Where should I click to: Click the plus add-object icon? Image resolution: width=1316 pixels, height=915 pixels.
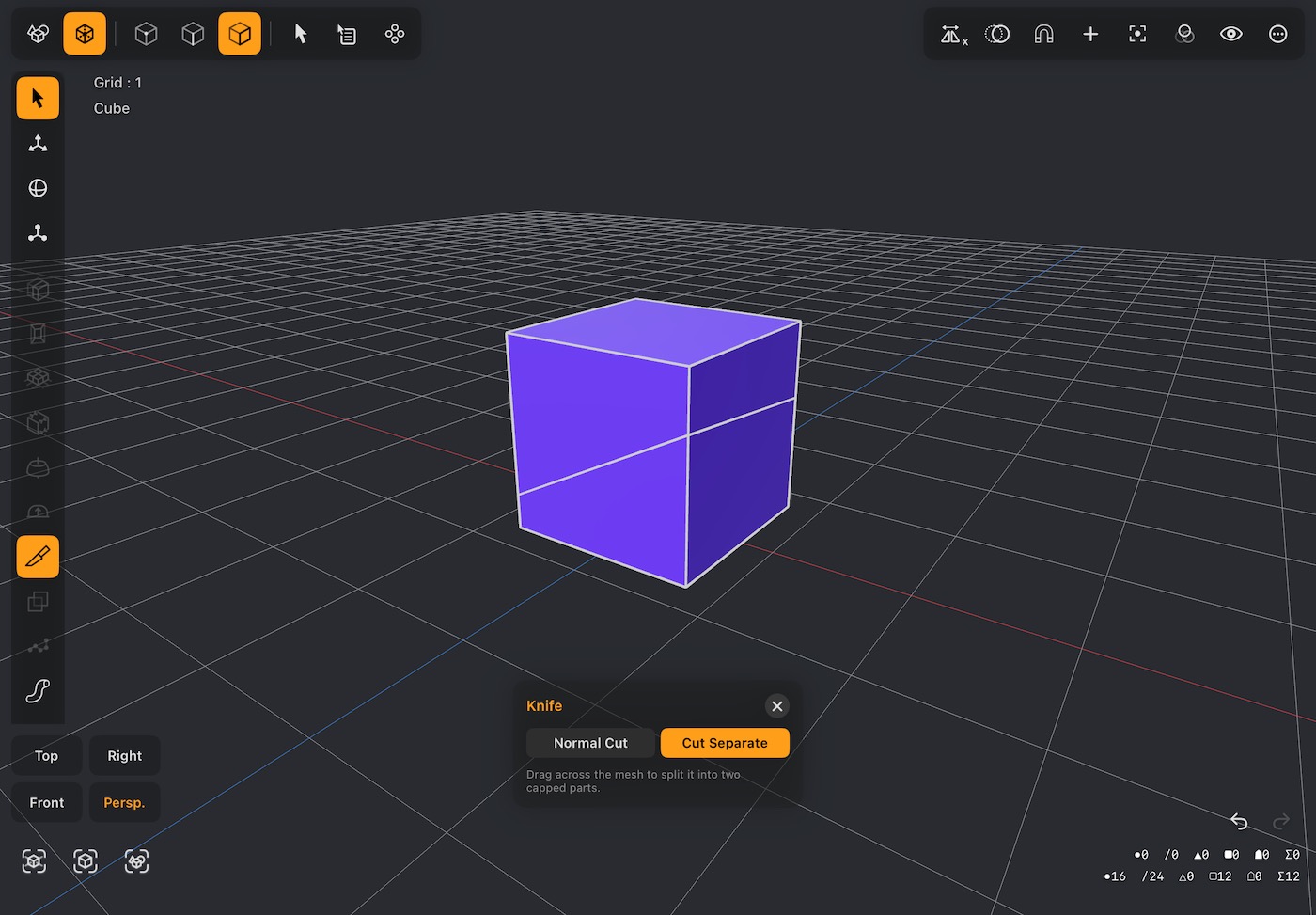pyautogui.click(x=1090, y=34)
